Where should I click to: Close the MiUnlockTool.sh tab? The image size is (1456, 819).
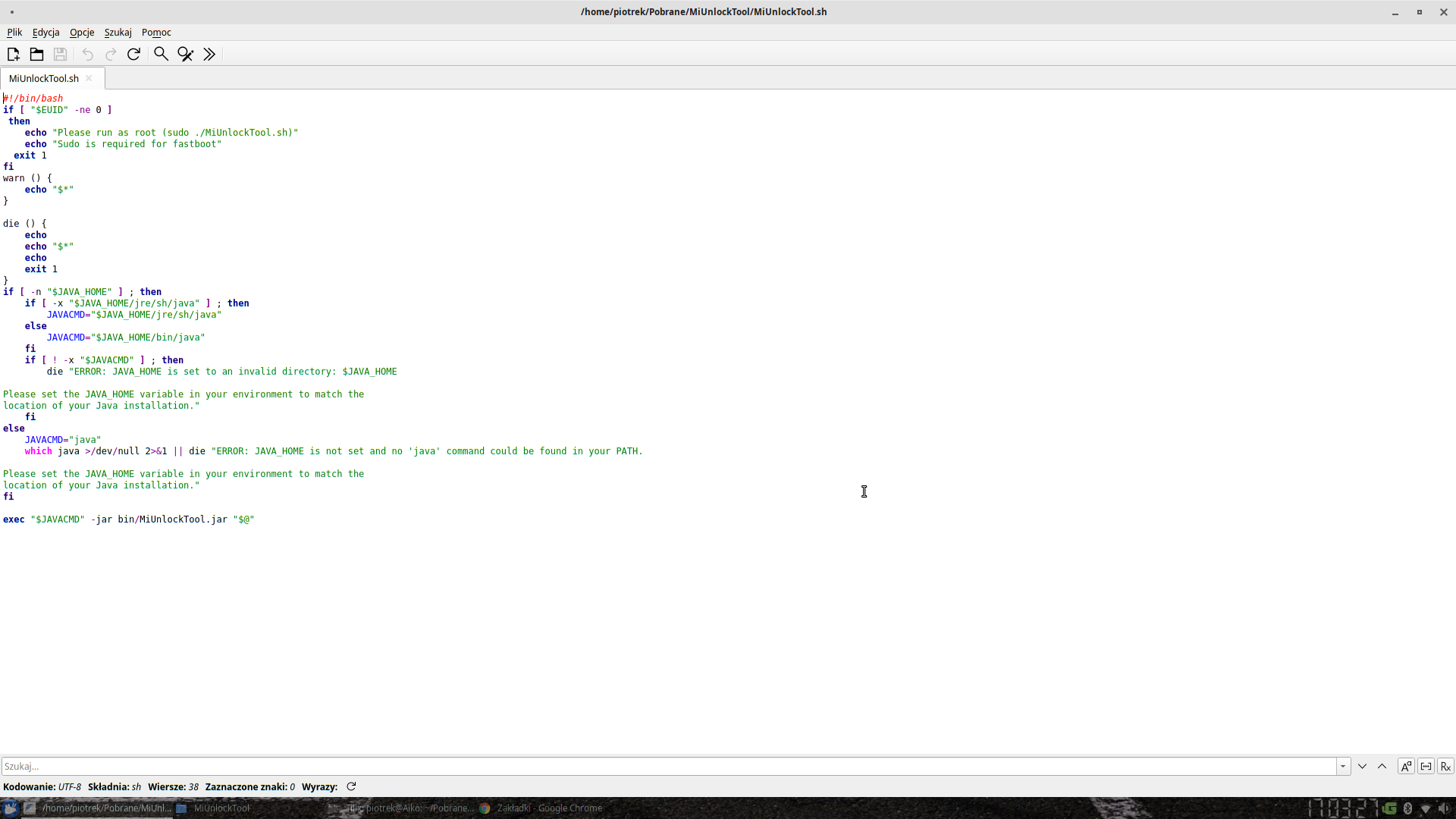(89, 78)
